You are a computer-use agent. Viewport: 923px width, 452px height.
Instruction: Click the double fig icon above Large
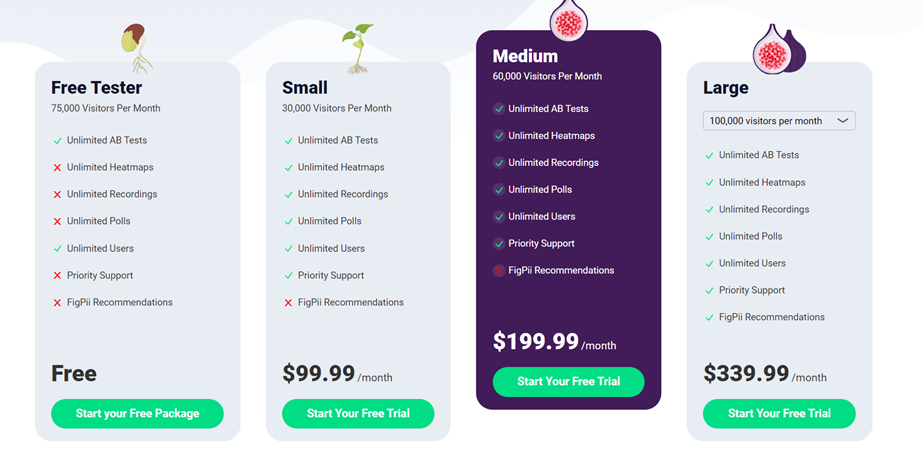click(780, 48)
